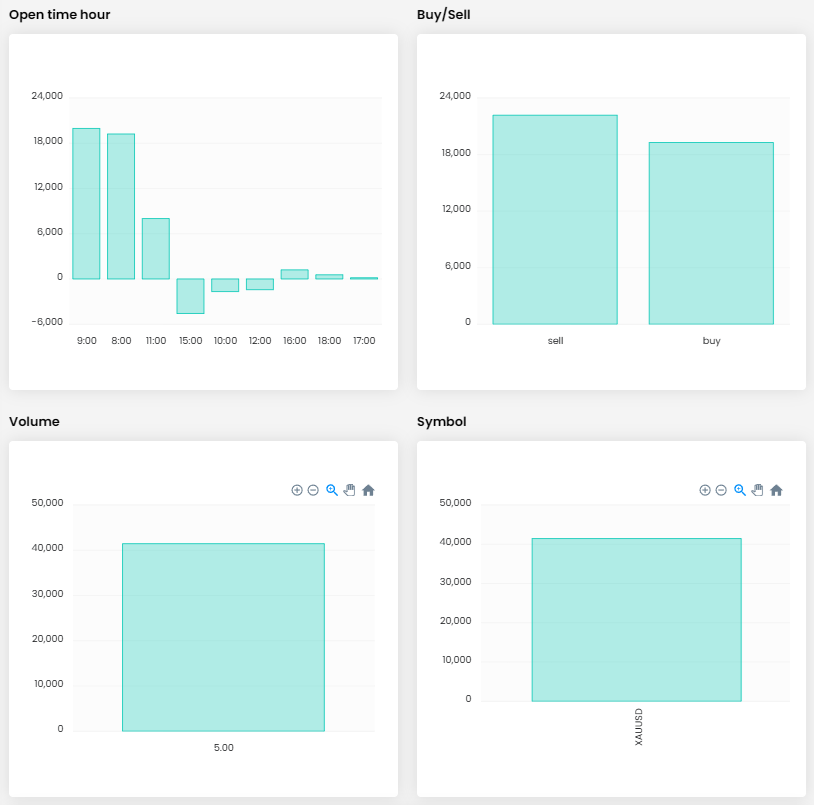The height and width of the screenshot is (805, 814).
Task: Select the sell bar in Buy/Sell chart
Action: pyautogui.click(x=555, y=220)
